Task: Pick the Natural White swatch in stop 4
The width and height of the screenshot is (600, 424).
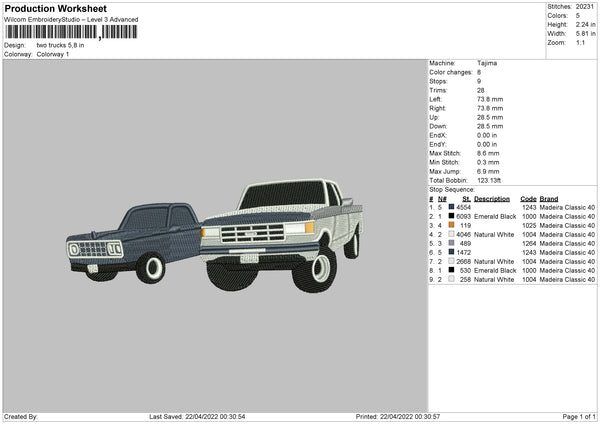Action: point(452,235)
